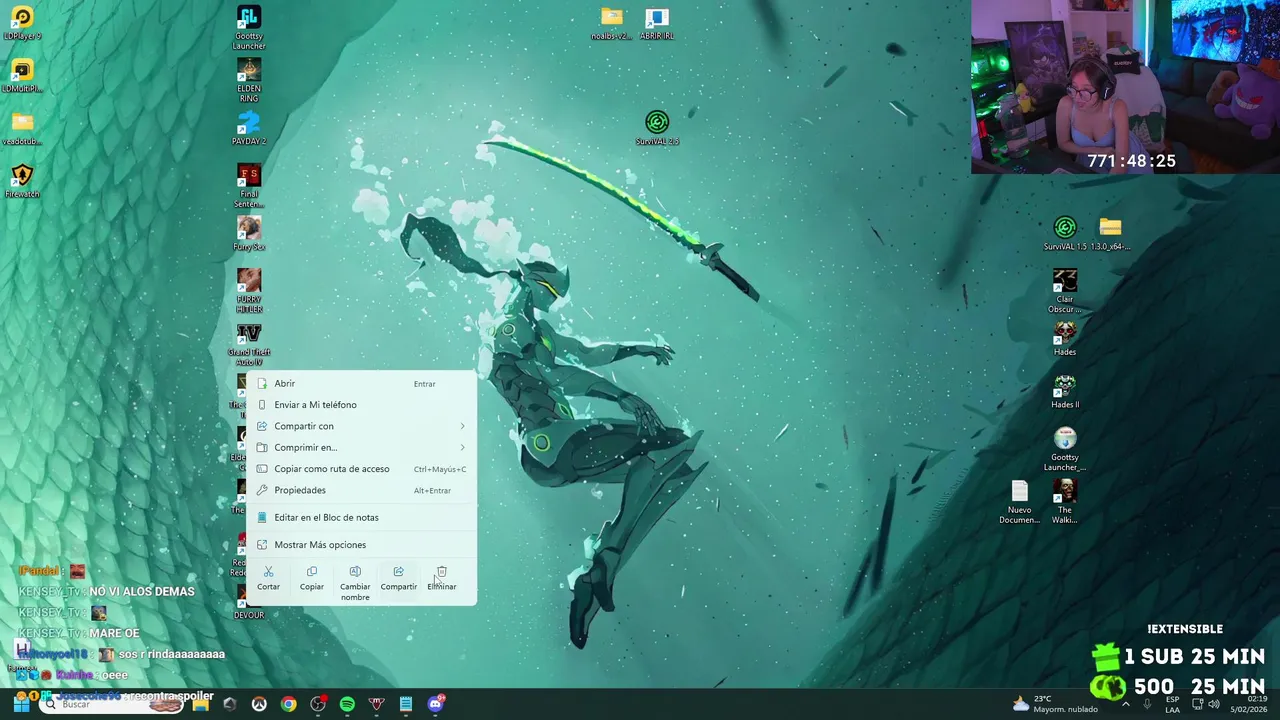Open the folder icon next to ABRIR RL
1280x720 pixels.
click(612, 23)
